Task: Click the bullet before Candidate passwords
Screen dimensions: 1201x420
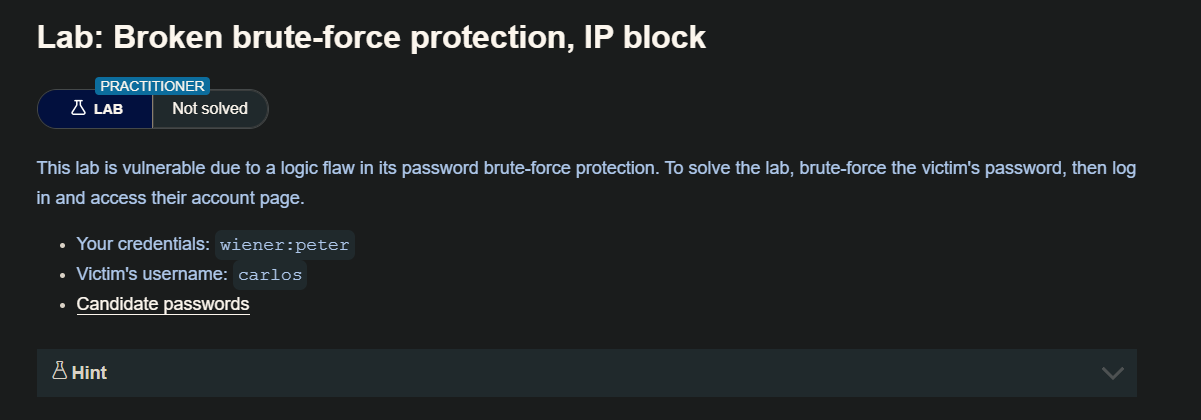Action: coord(63,304)
